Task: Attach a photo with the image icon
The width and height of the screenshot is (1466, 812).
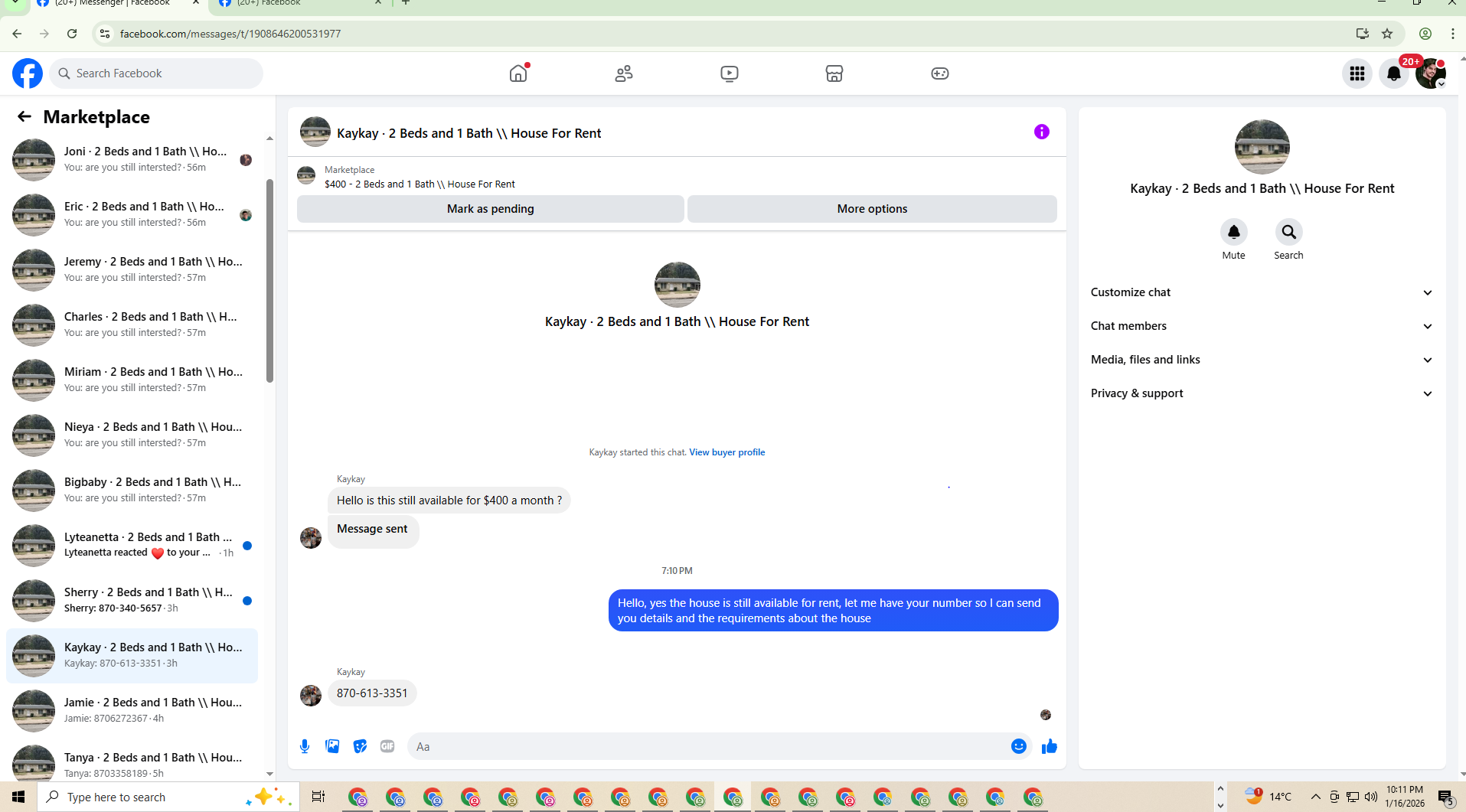Action: pyautogui.click(x=332, y=746)
